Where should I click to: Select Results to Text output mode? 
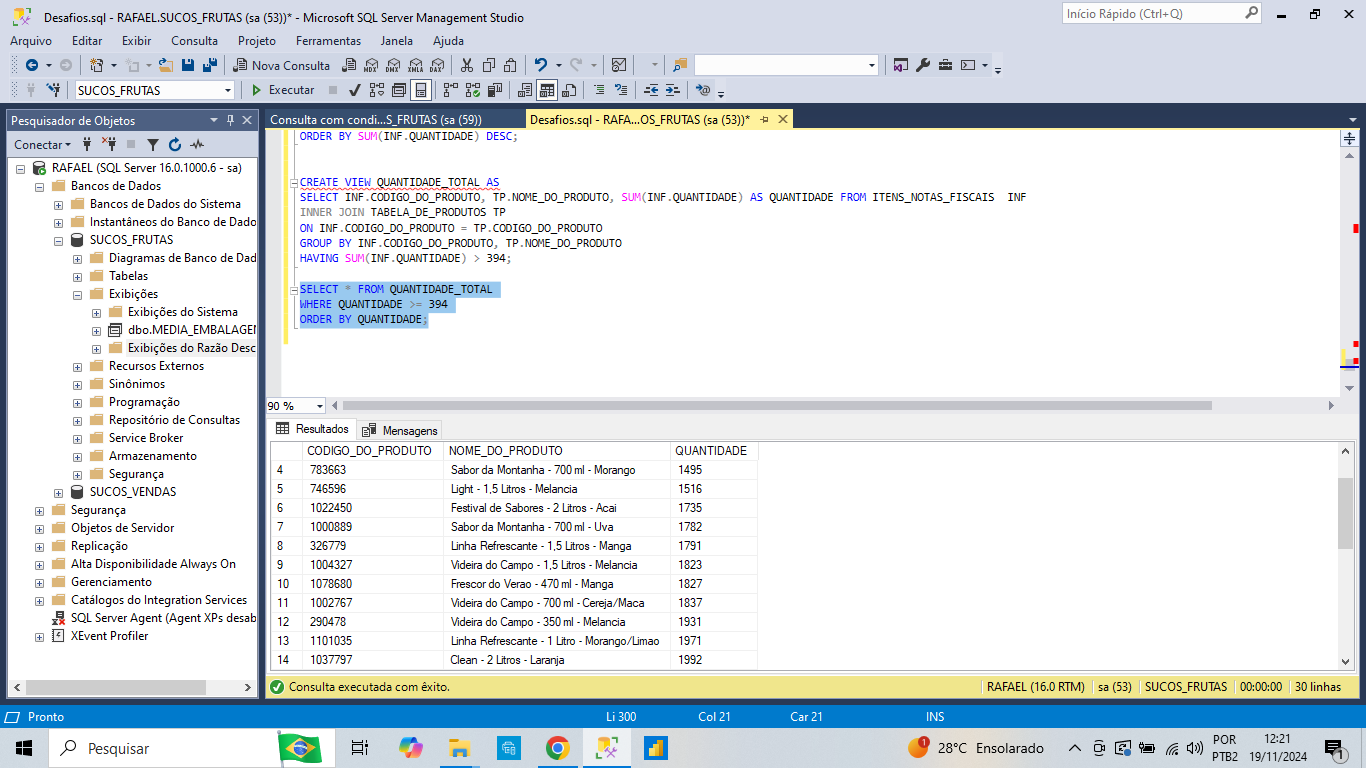[525, 90]
